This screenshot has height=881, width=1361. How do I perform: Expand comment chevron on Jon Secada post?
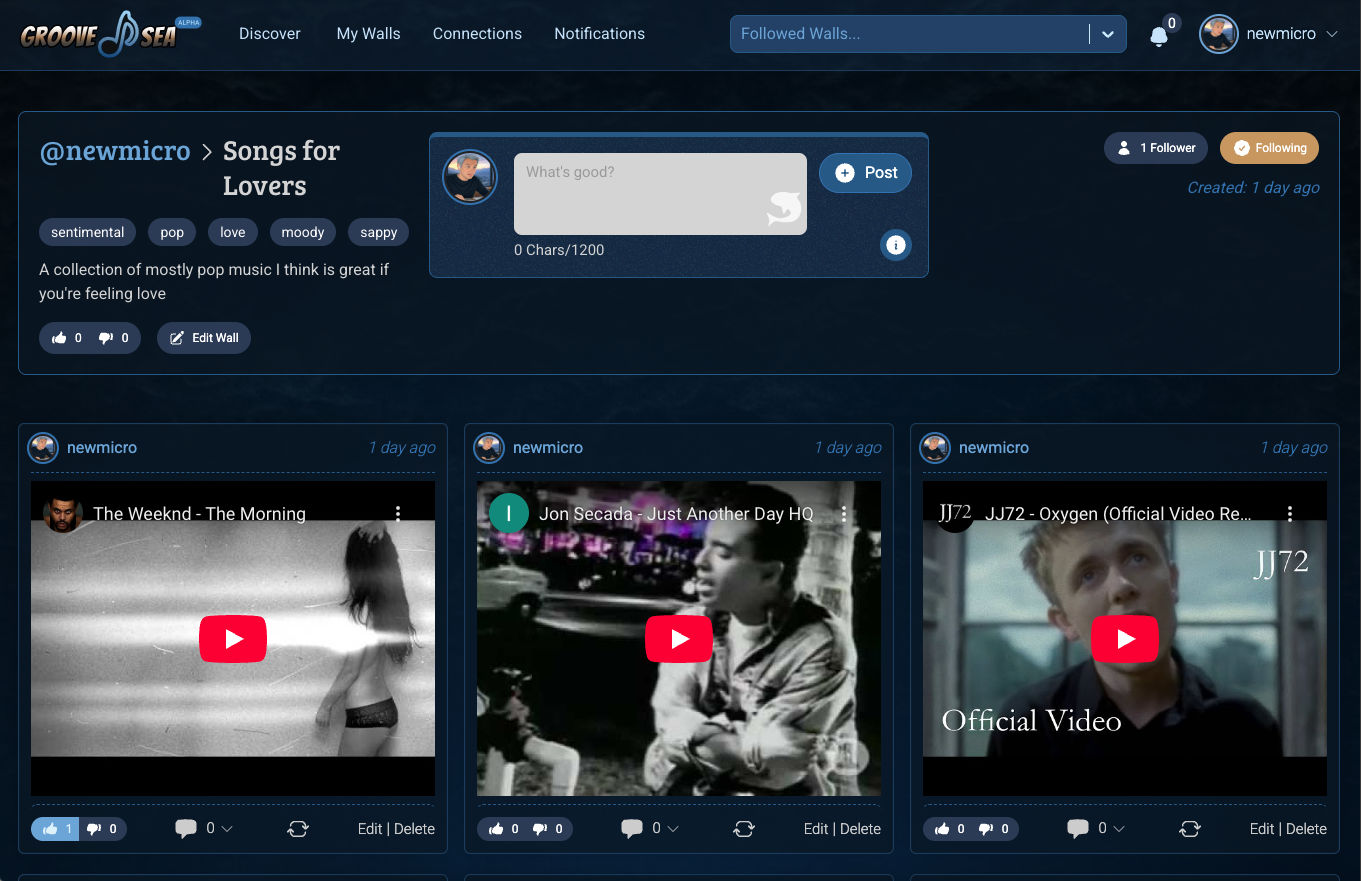(673, 829)
